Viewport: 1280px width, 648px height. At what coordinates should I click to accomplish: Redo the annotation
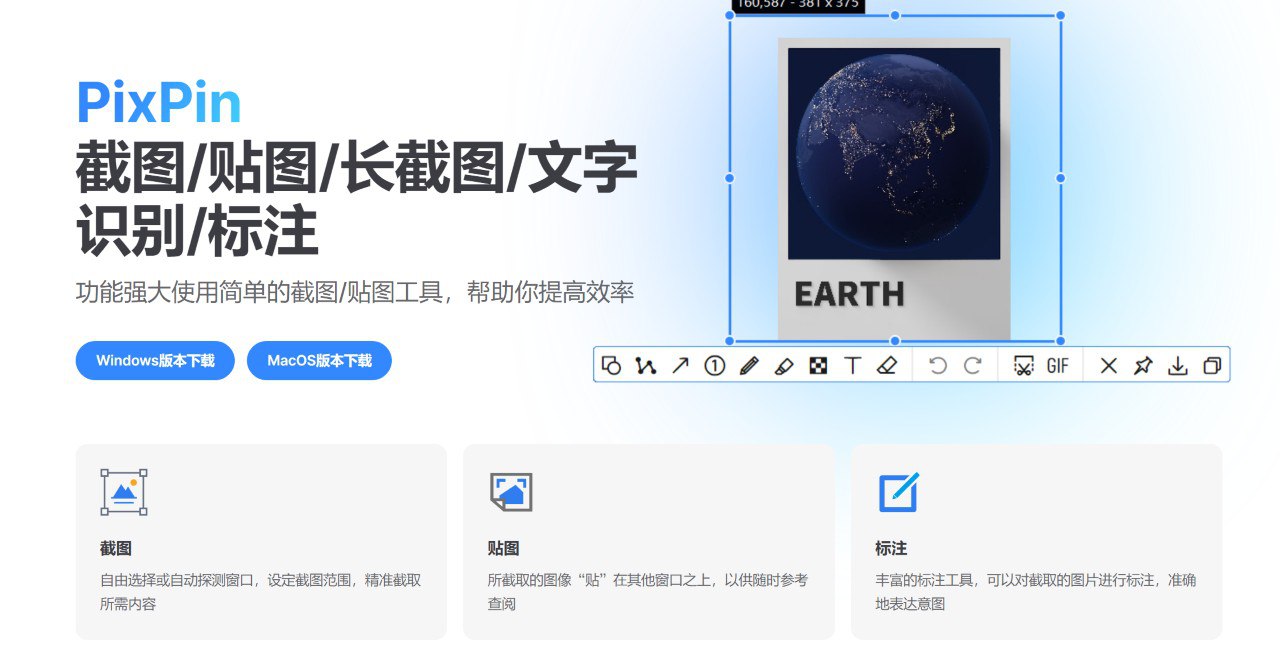(972, 365)
